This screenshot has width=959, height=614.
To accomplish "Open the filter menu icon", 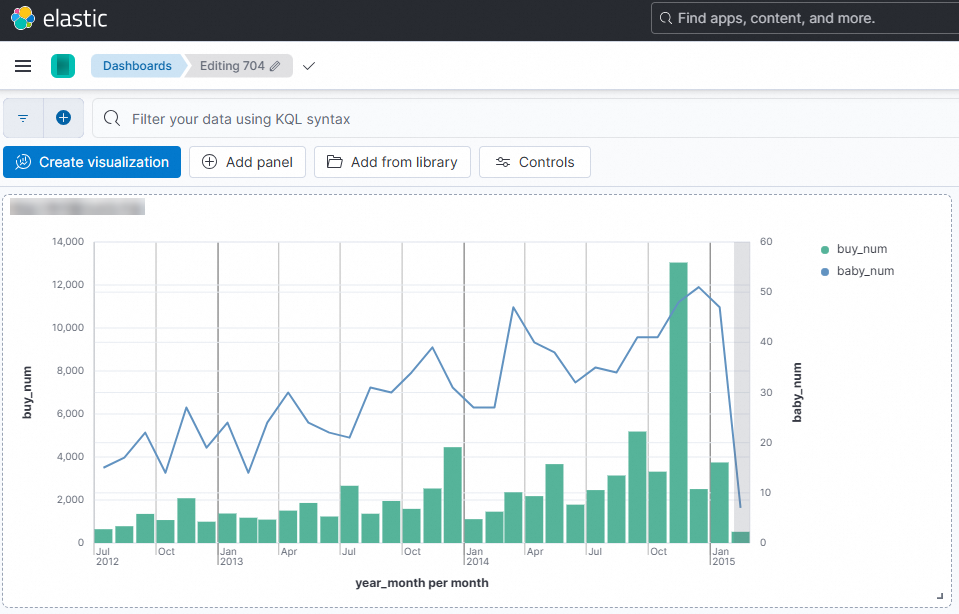I will [x=23, y=118].
